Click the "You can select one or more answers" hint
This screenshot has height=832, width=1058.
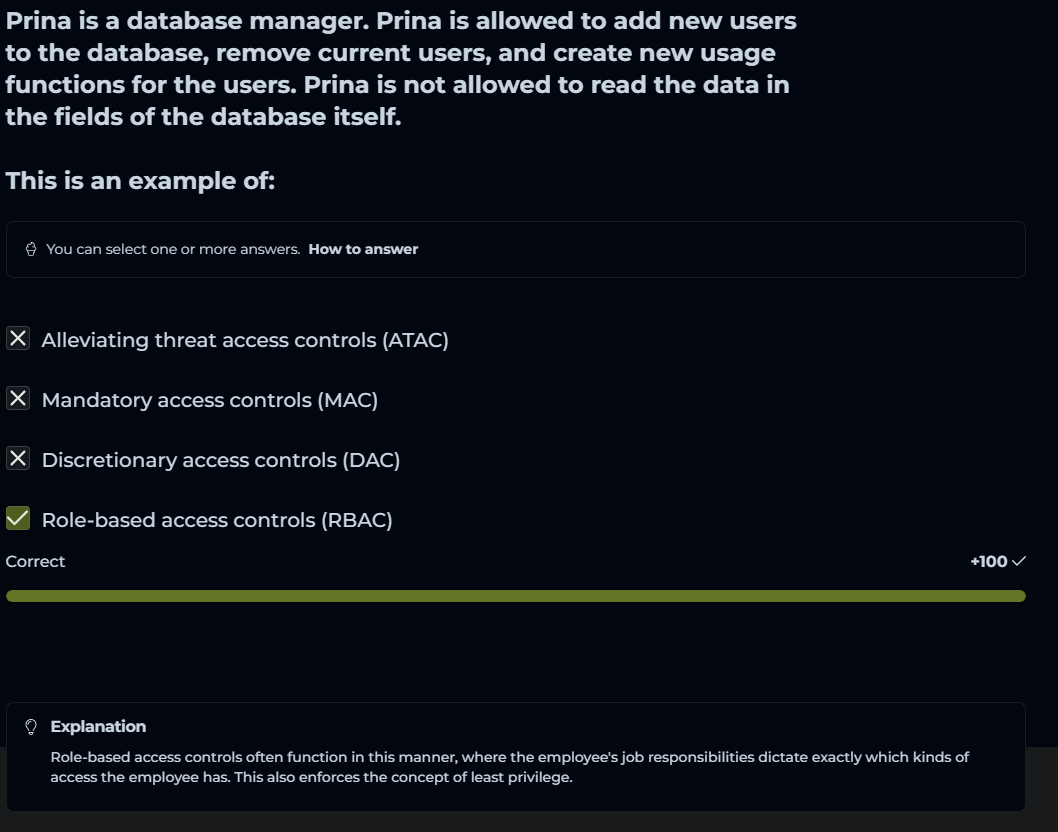[x=173, y=249]
